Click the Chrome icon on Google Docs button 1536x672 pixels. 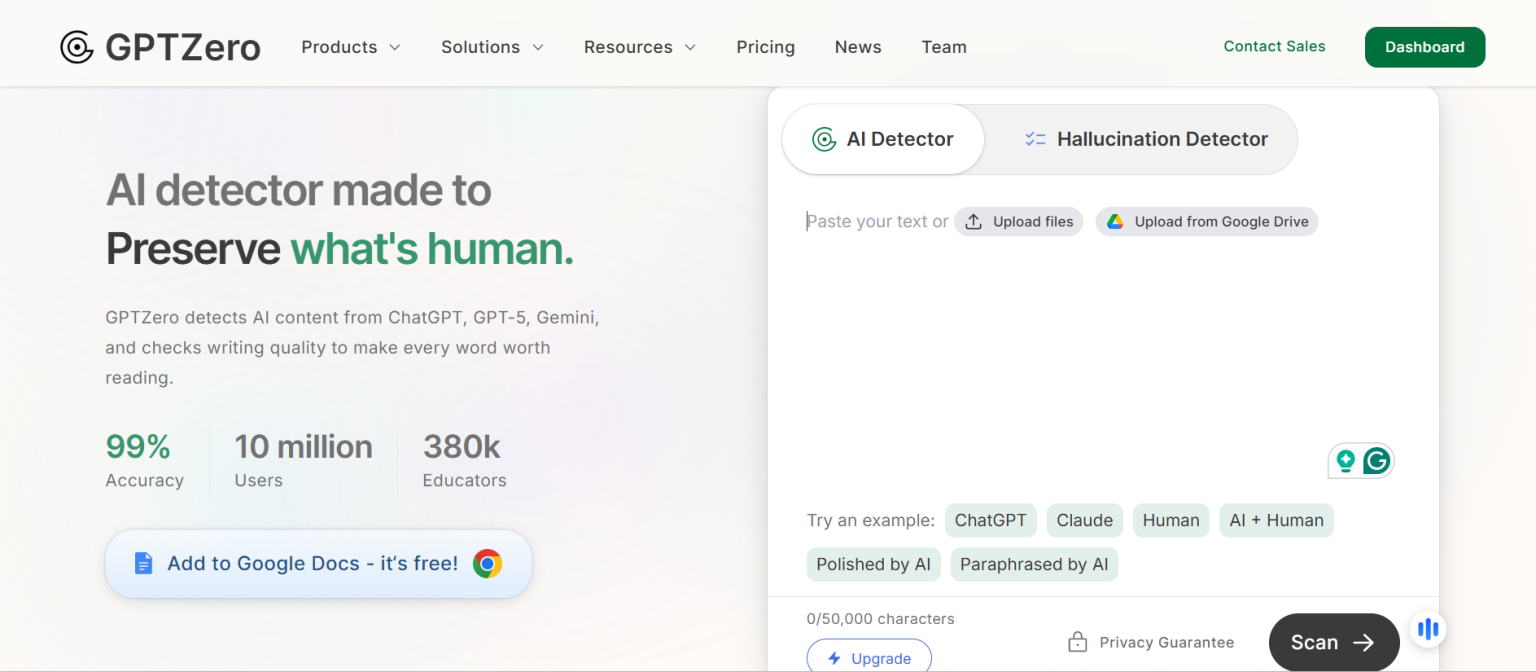[x=487, y=564]
